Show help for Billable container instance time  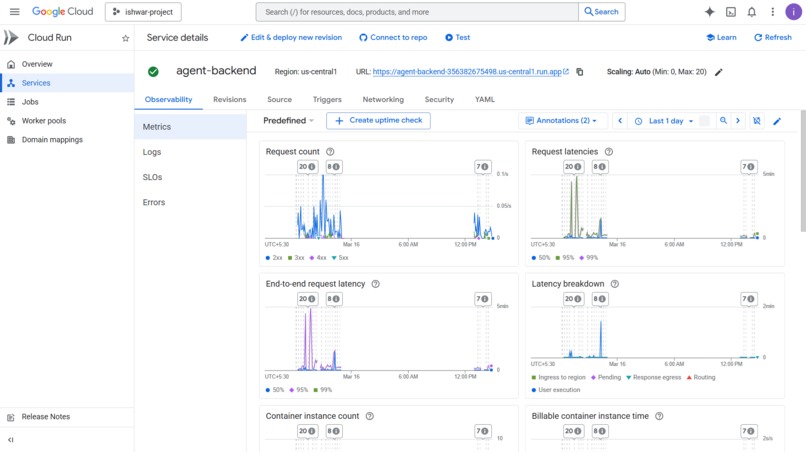(x=659, y=416)
